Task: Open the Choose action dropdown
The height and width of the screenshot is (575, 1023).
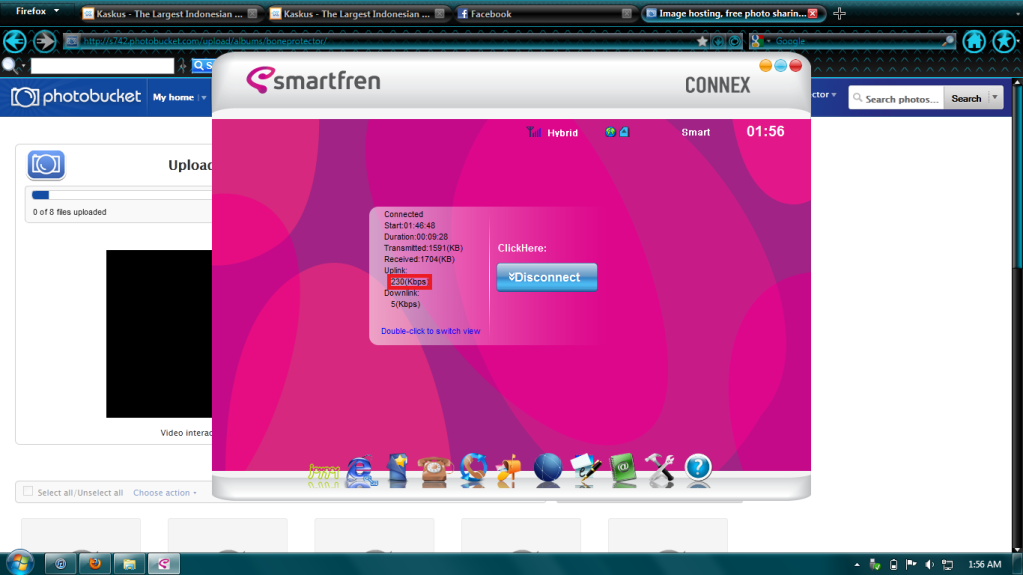Action: [x=165, y=493]
